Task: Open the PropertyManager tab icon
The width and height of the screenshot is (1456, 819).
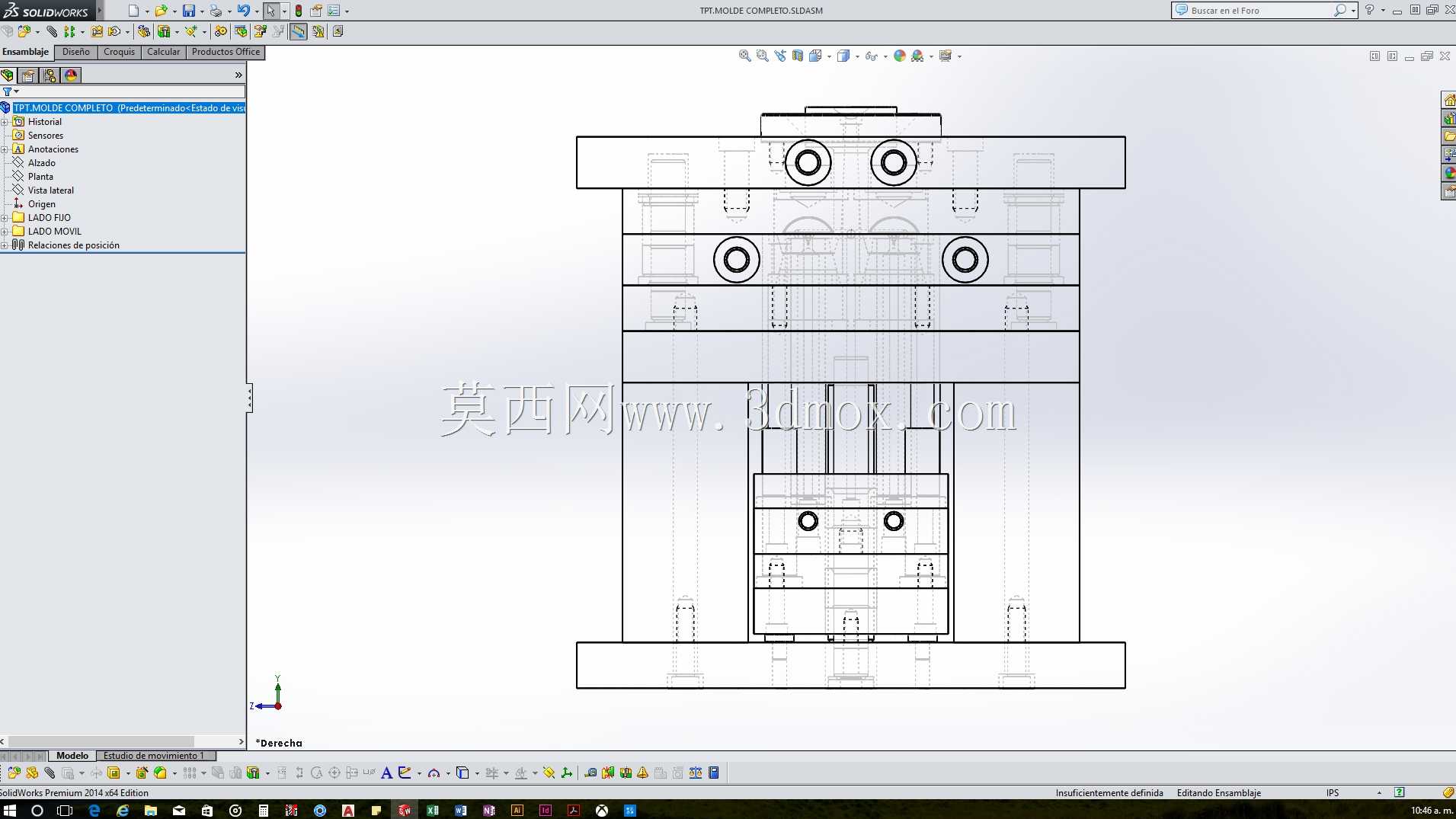Action: [29, 75]
